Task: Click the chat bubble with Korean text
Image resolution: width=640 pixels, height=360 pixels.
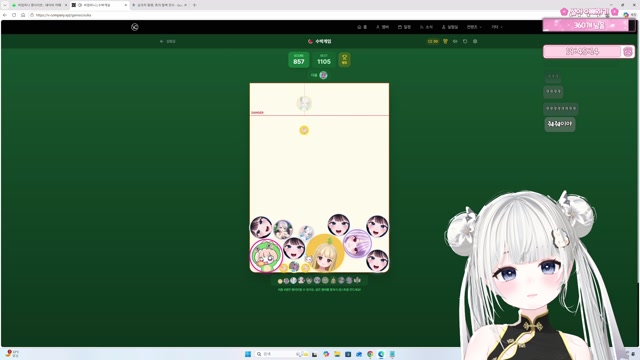Action: click(x=560, y=124)
